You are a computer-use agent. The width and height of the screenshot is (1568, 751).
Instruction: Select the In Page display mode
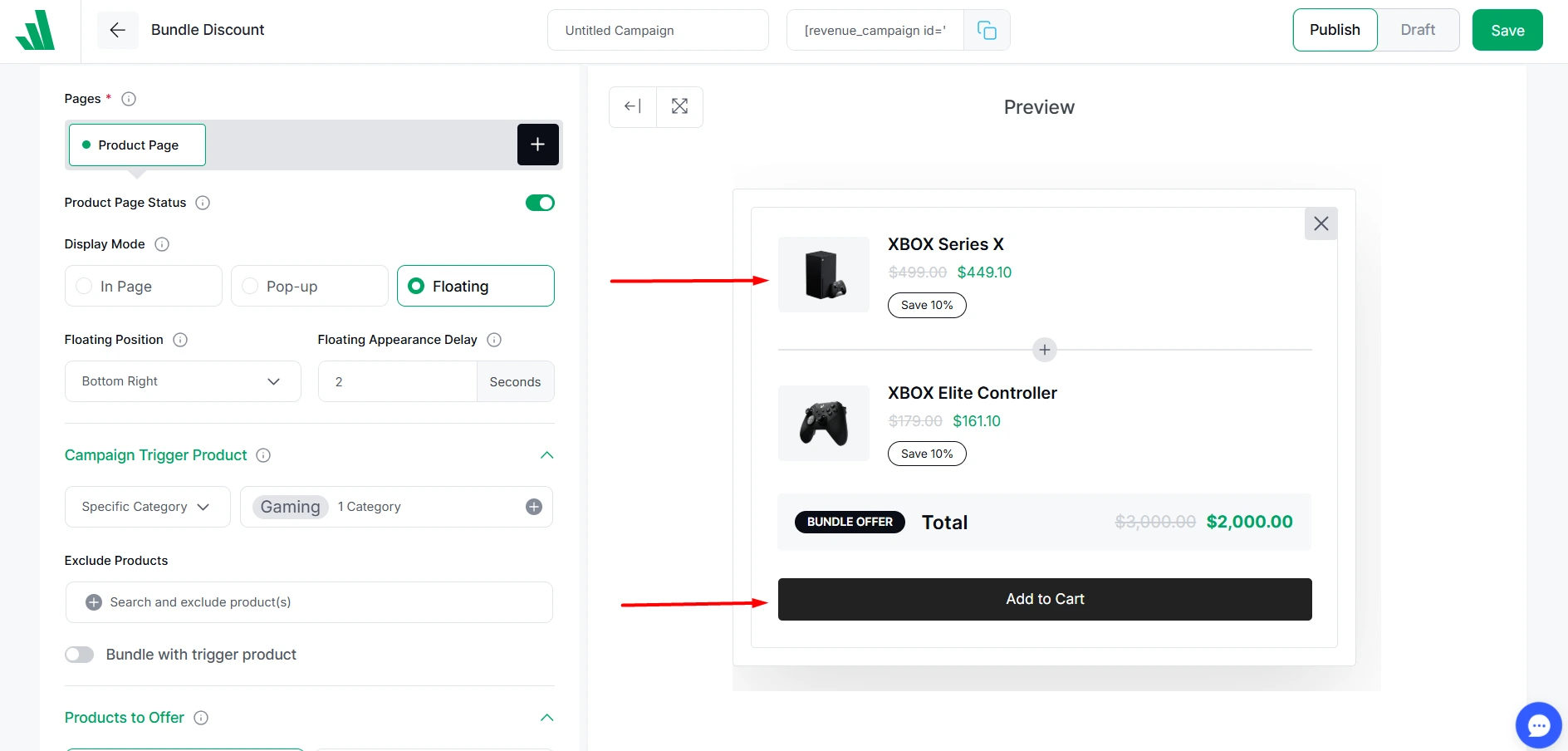pos(144,286)
